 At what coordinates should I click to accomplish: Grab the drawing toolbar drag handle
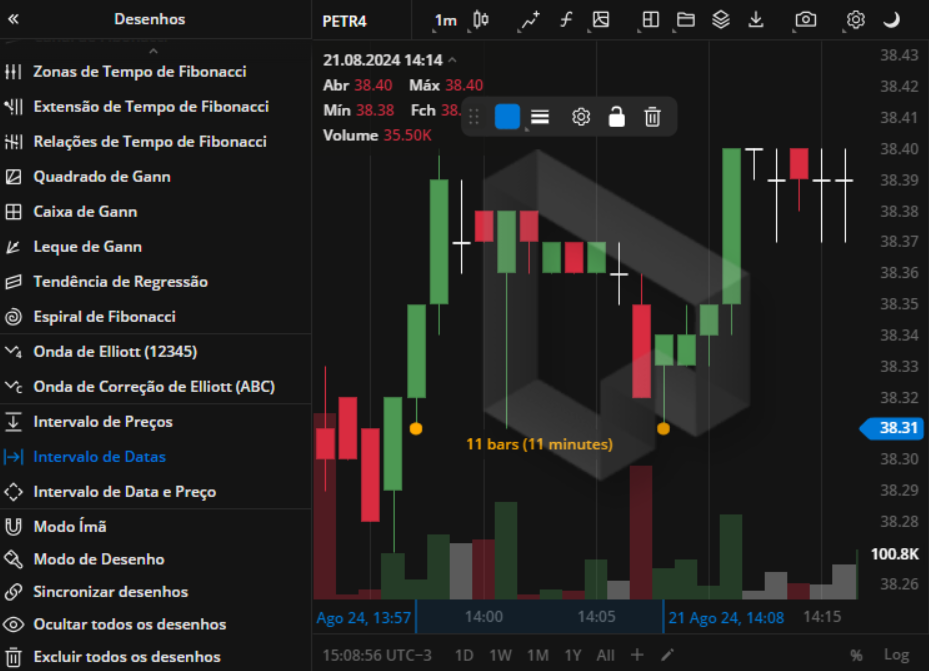pyautogui.click(x=473, y=117)
